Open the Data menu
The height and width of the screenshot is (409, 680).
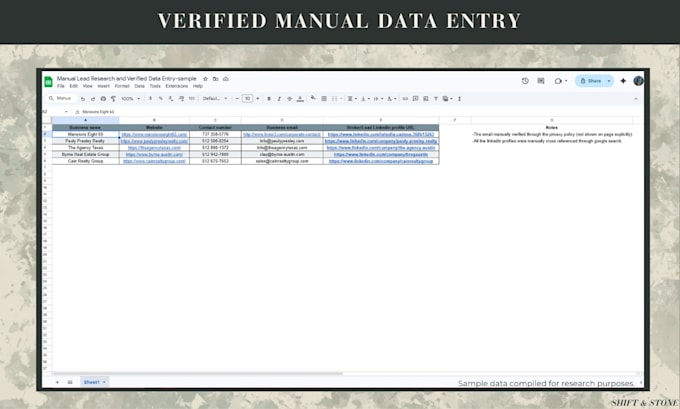pos(139,86)
